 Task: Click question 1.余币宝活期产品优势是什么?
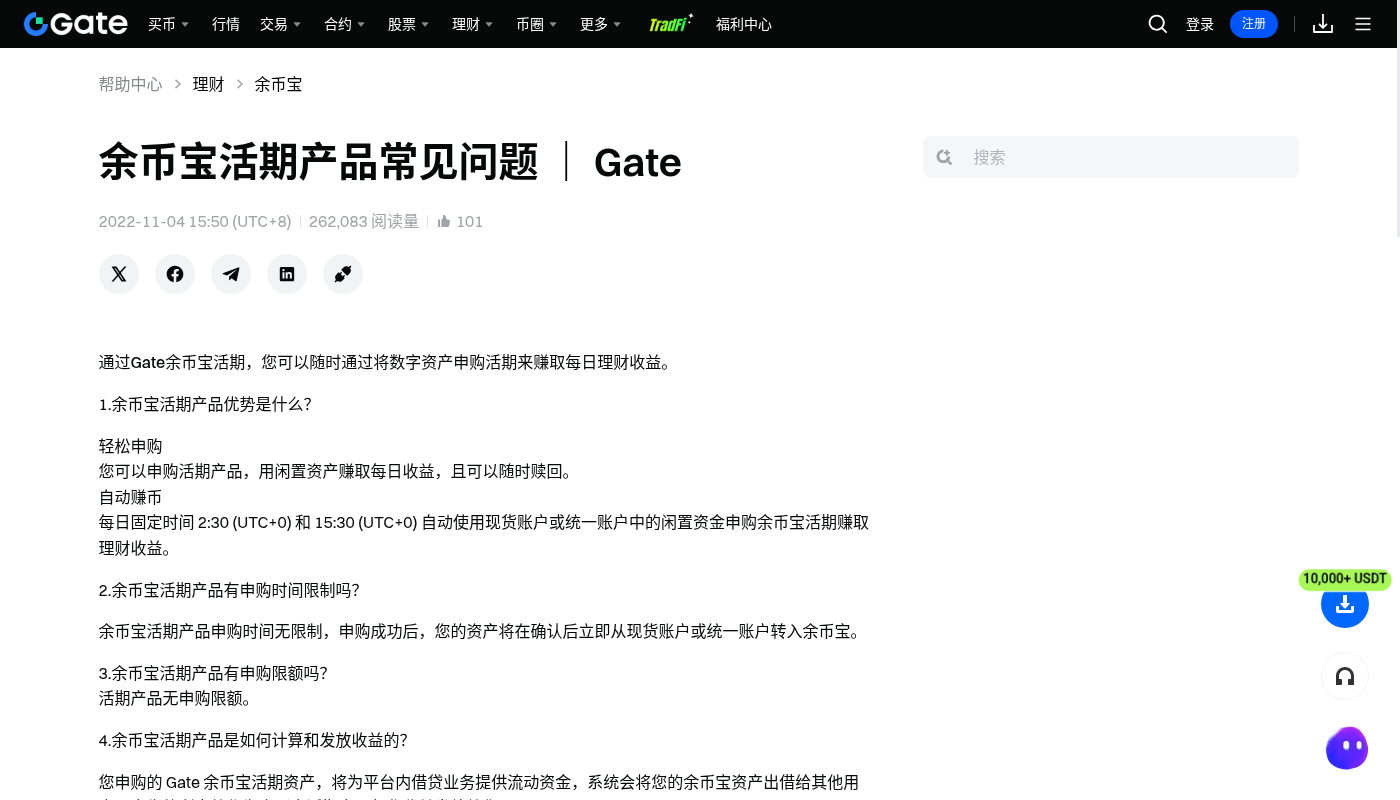click(x=205, y=404)
